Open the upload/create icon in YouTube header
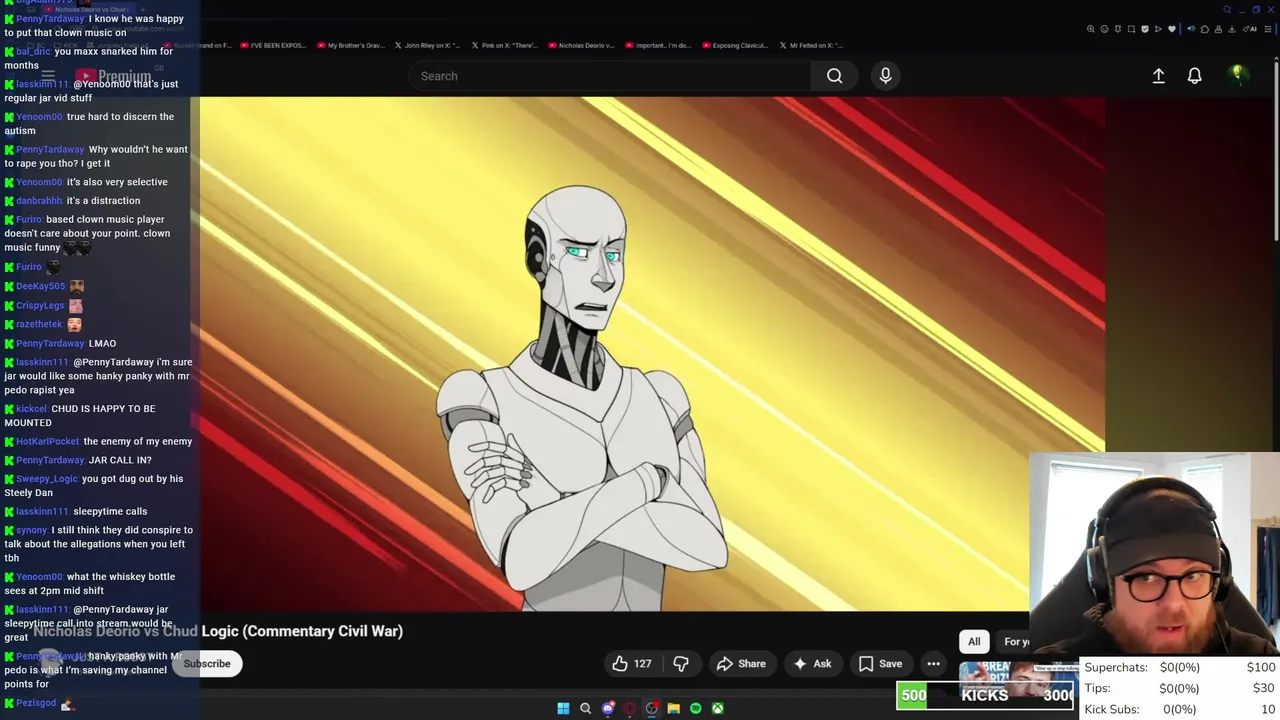The width and height of the screenshot is (1280, 720). tap(1158, 76)
